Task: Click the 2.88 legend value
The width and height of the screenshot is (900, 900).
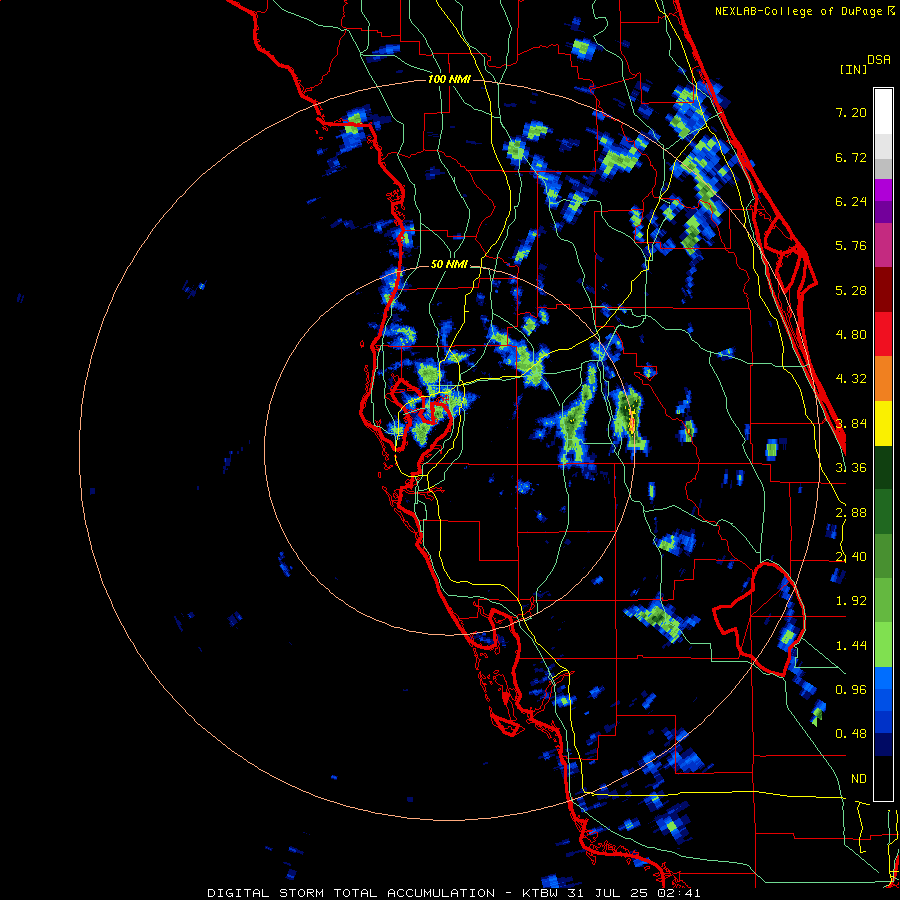Action: pos(851,513)
